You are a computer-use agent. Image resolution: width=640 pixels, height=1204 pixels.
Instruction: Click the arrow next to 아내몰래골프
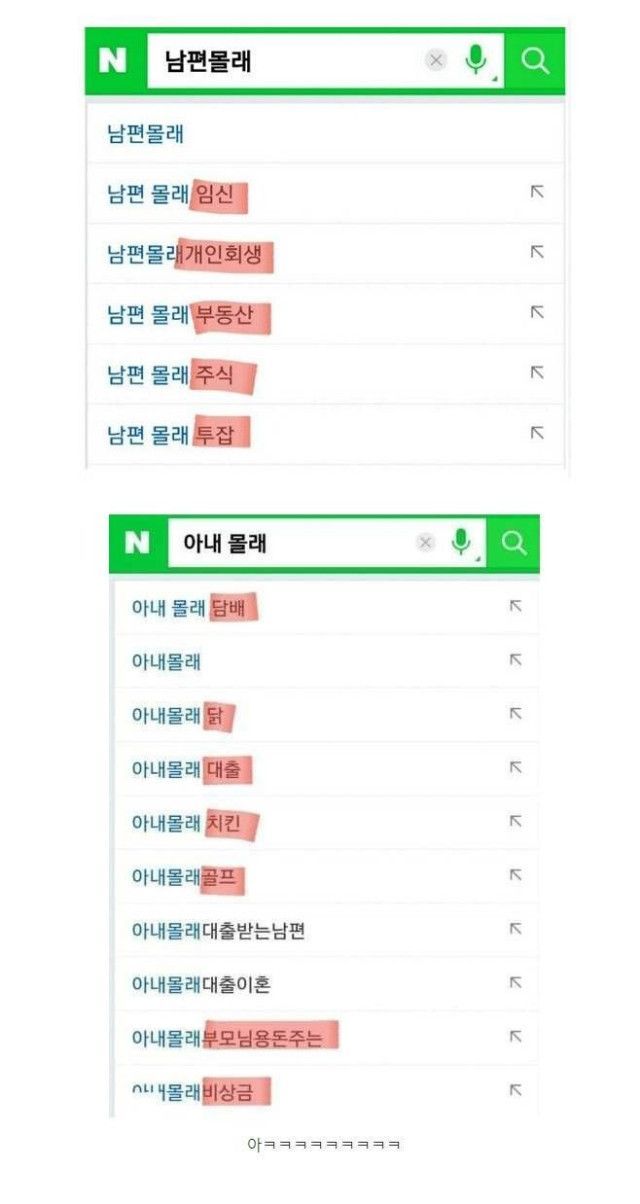click(x=516, y=875)
